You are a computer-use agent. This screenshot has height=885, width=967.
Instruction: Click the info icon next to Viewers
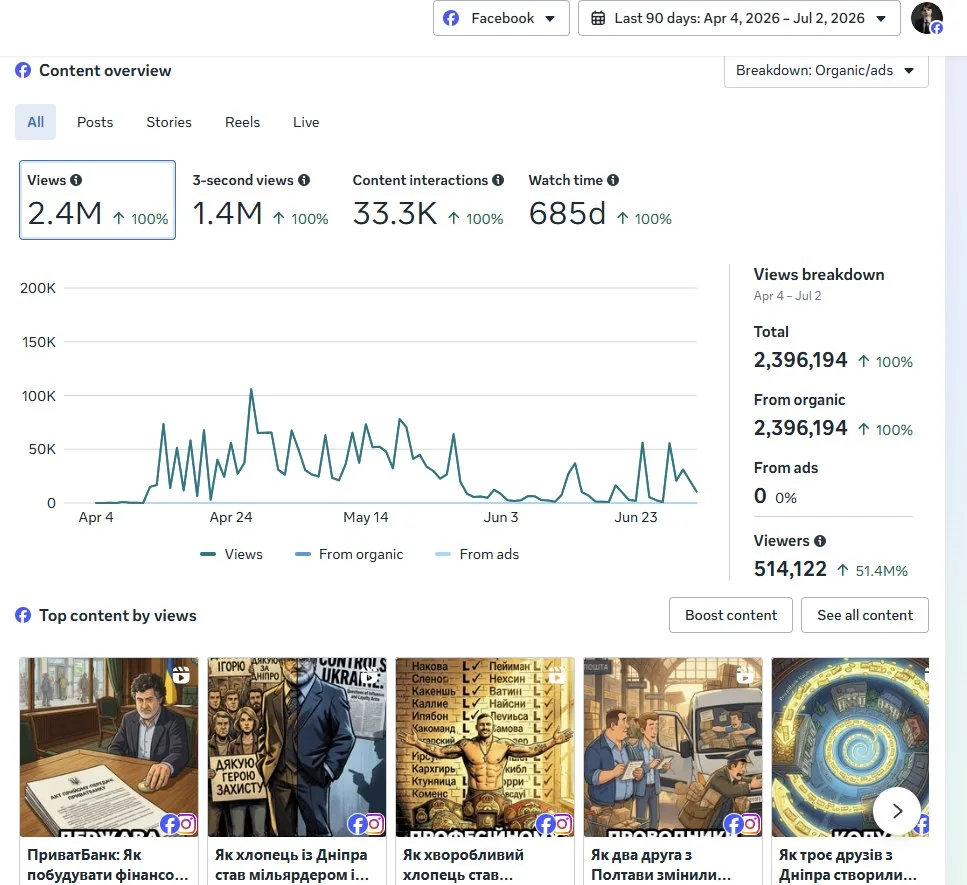pyautogui.click(x=820, y=541)
